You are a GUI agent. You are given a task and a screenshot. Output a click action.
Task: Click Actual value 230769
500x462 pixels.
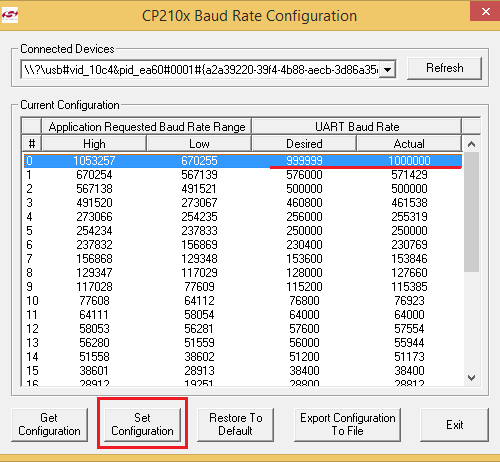click(x=409, y=245)
